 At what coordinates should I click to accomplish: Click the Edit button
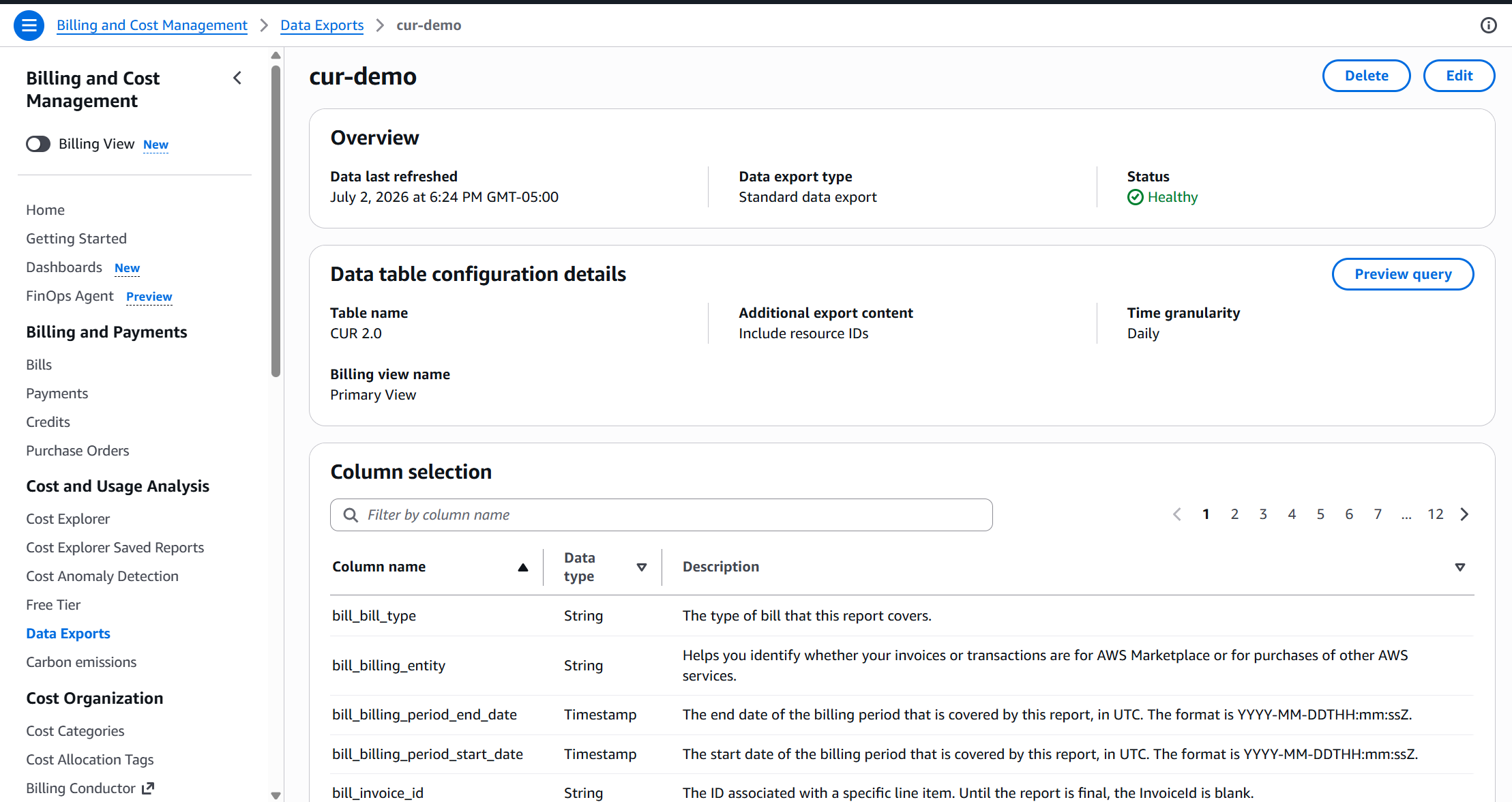[1459, 76]
